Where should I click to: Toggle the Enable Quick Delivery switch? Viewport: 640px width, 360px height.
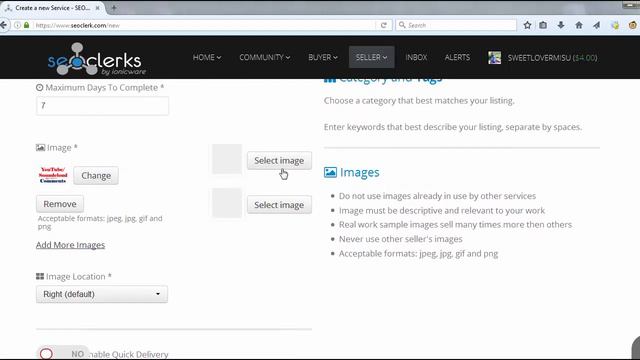(62, 353)
